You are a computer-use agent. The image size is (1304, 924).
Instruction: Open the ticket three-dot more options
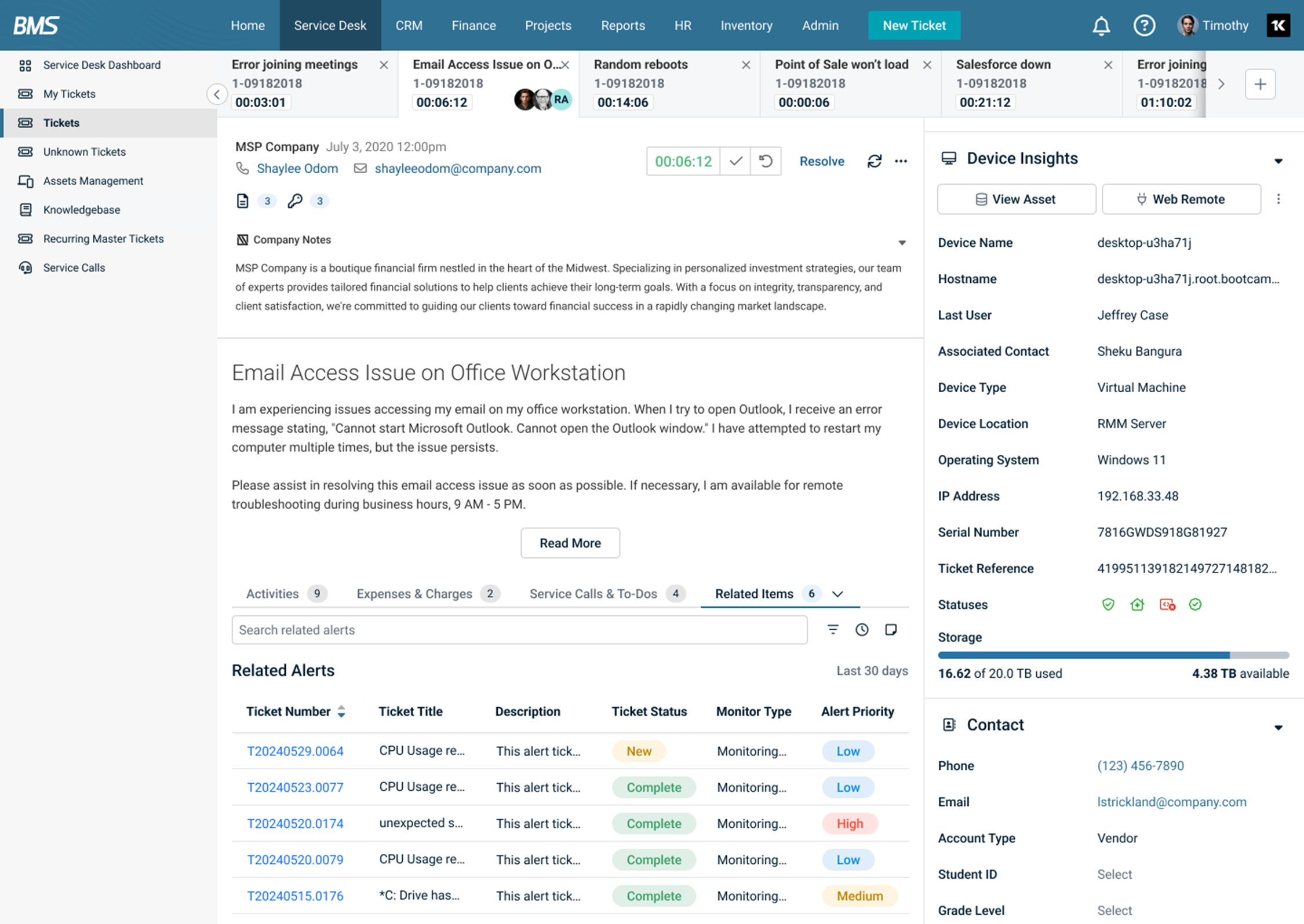click(901, 161)
